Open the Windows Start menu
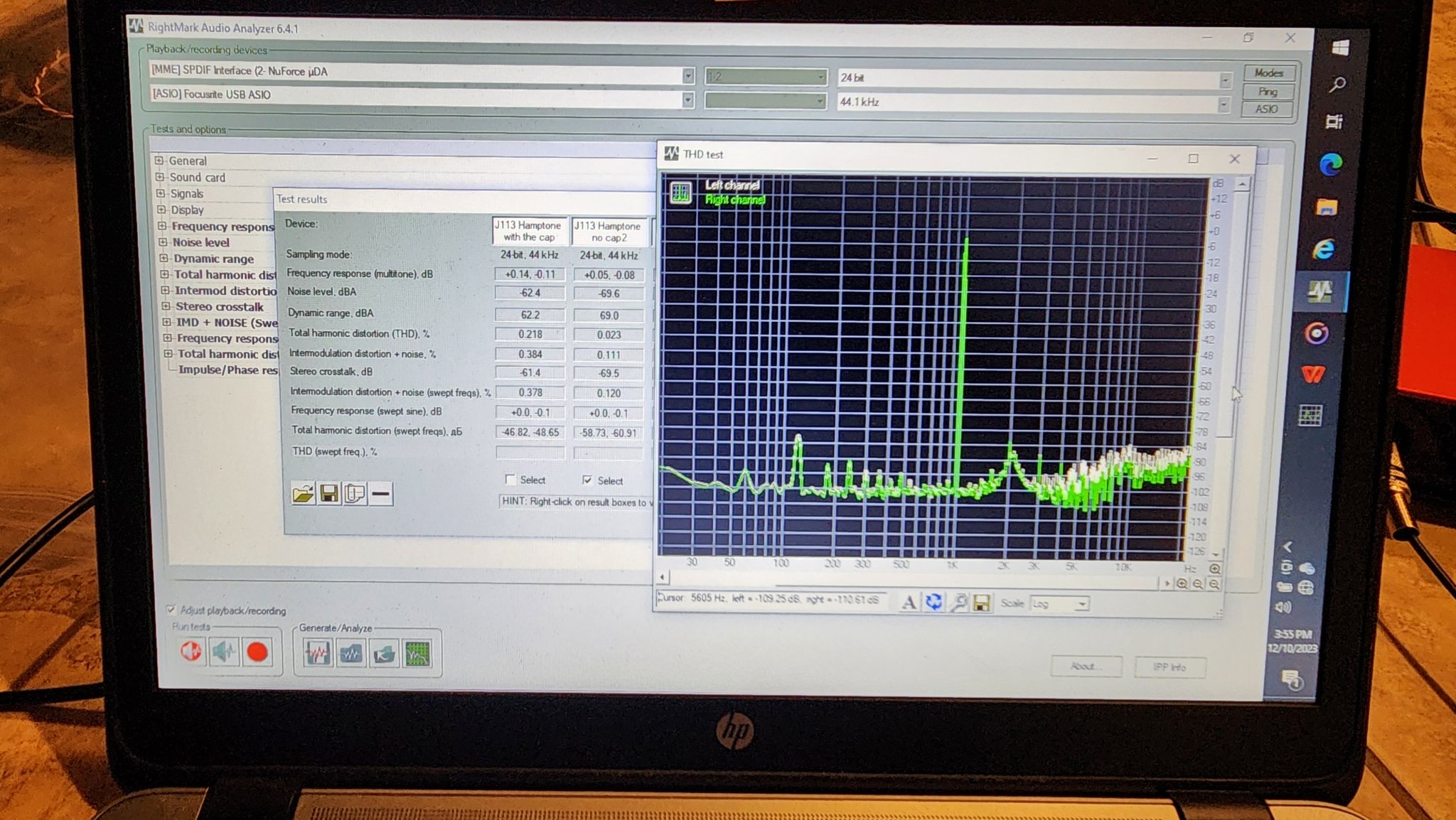 1340,48
